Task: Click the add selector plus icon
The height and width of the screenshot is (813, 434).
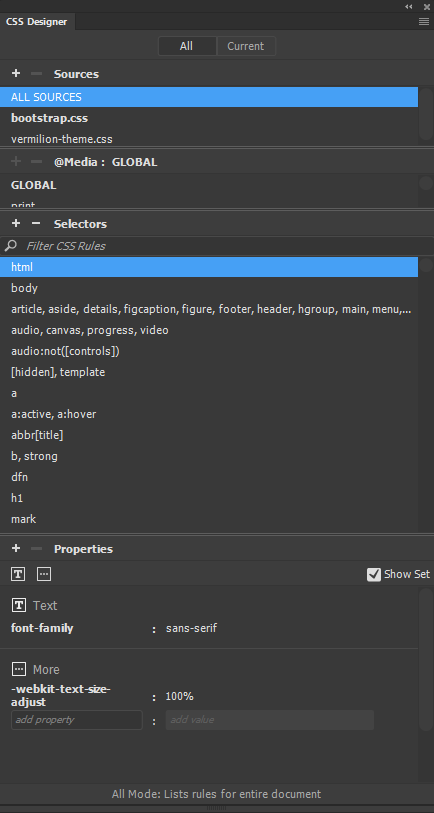Action: coord(16,223)
